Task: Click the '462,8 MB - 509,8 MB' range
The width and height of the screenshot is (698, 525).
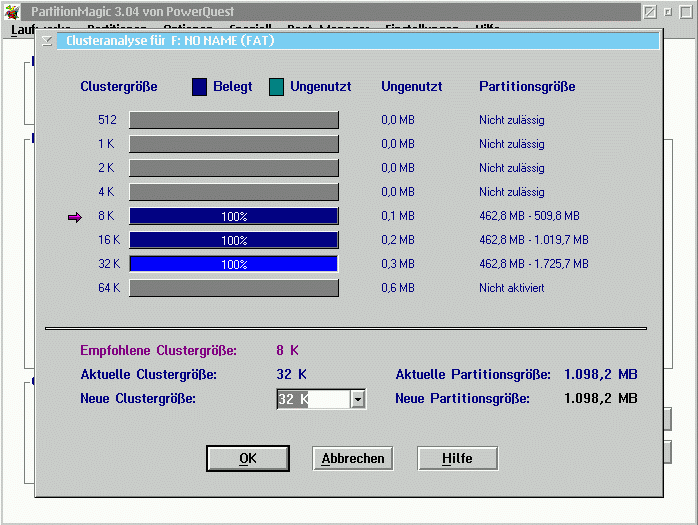Action: [529, 216]
